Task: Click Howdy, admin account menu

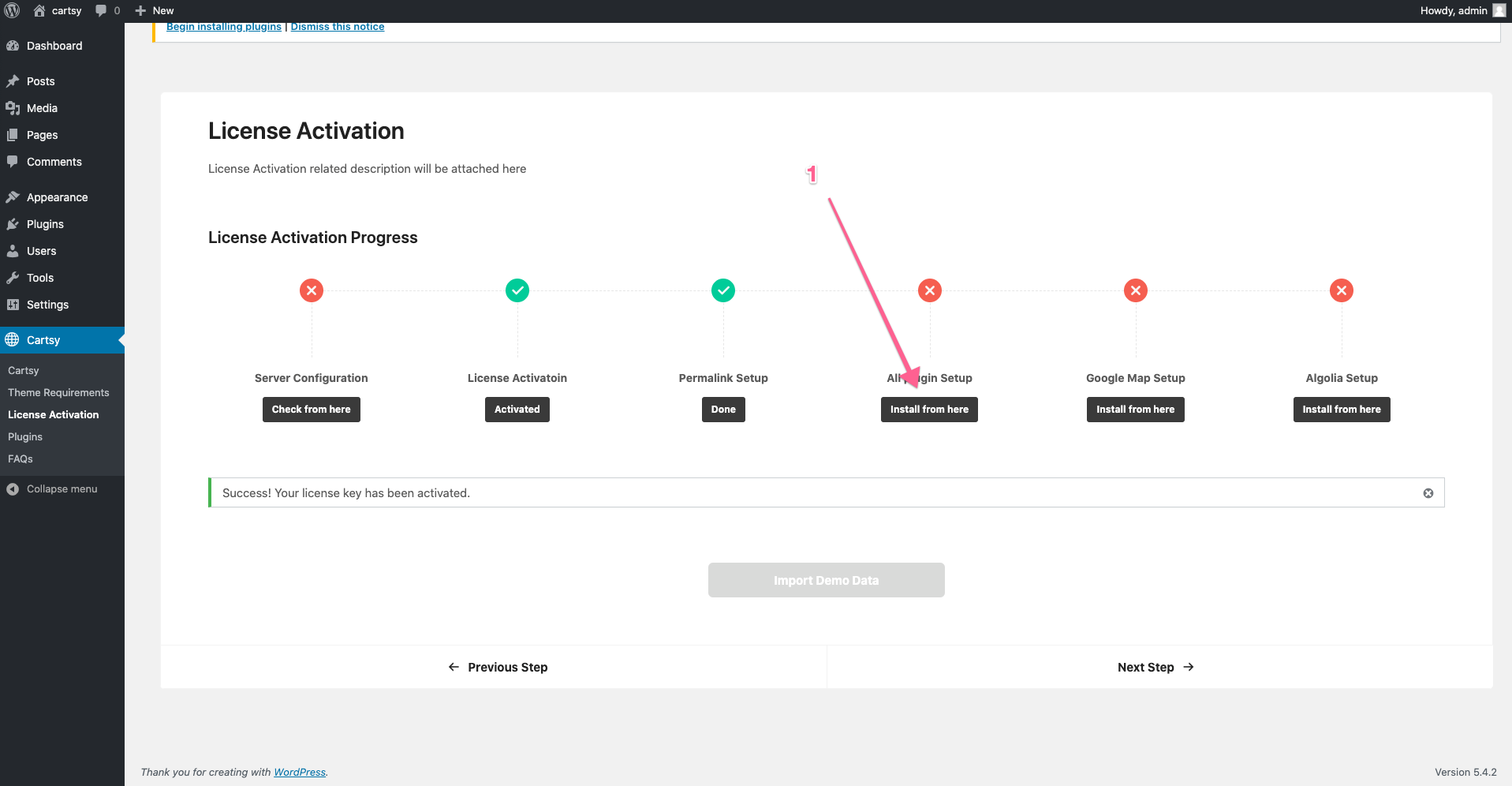Action: coord(1462,10)
